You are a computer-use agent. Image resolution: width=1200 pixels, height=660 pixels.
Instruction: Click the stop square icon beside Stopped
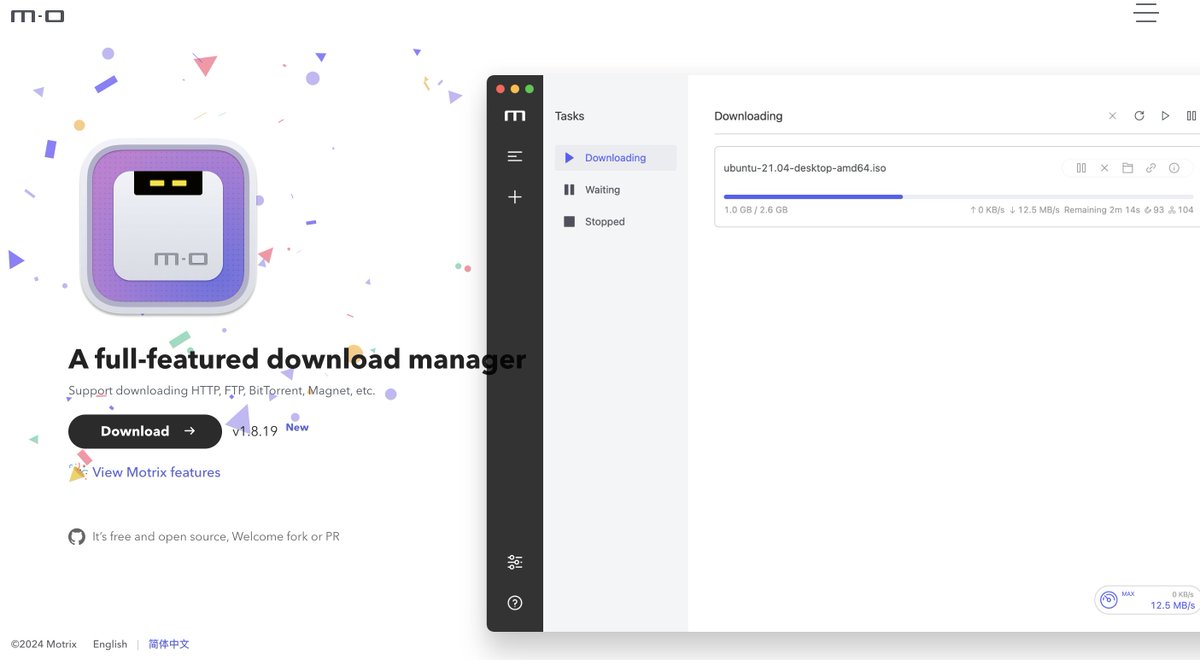[569, 222]
